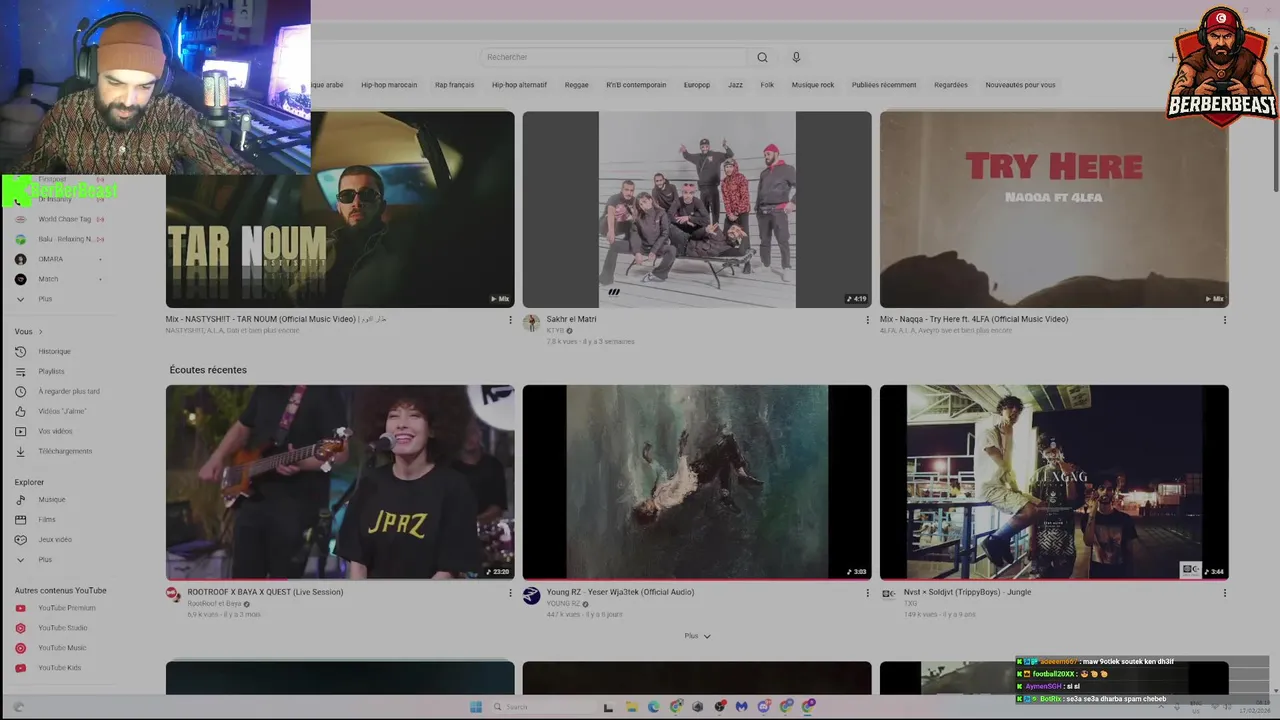Open Nvst × Soldjvt Jungle thumbnail
This screenshot has width=1280, height=720.
pos(1054,482)
